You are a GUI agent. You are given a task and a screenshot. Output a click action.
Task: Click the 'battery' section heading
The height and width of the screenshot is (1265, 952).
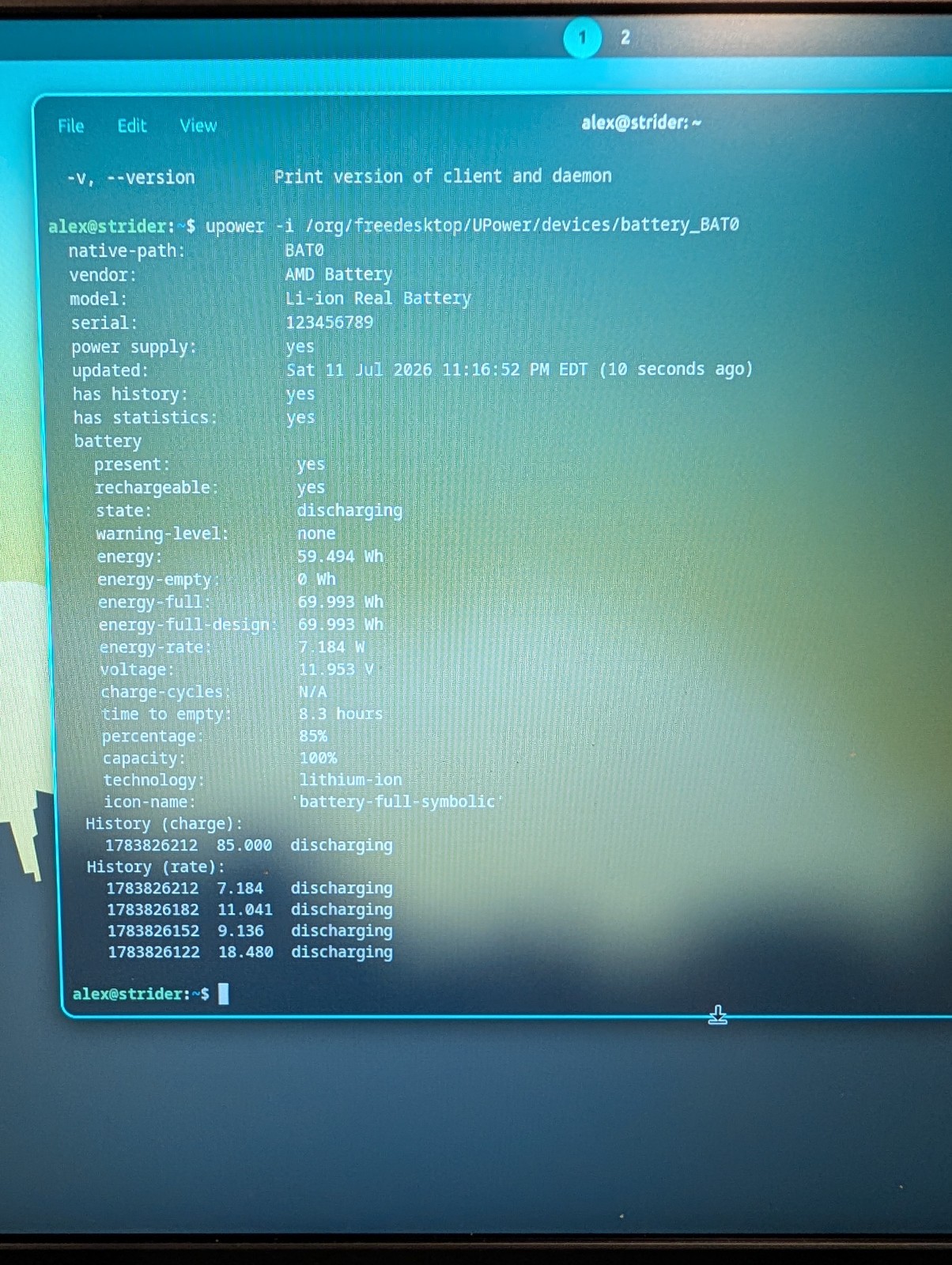(108, 441)
